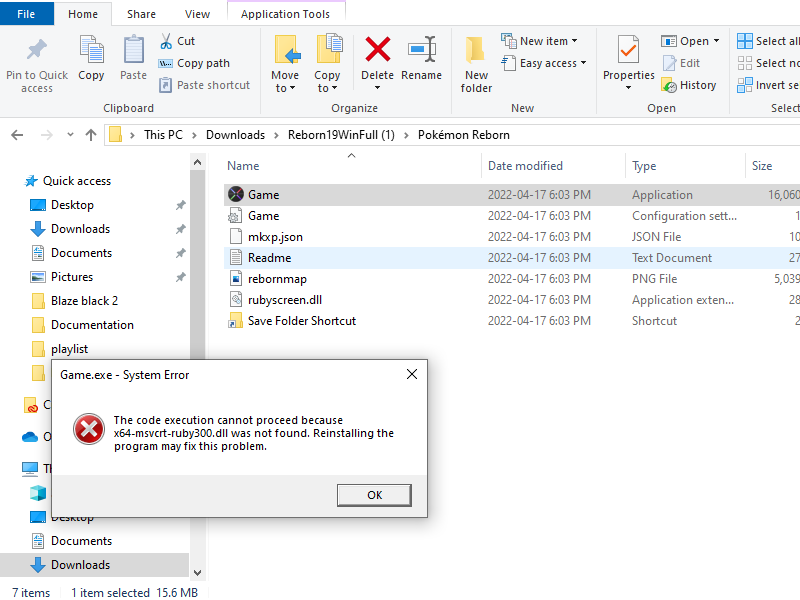The width and height of the screenshot is (800, 600).
Task: Click Pokémon Reborn breadcrumb
Action: 463,135
